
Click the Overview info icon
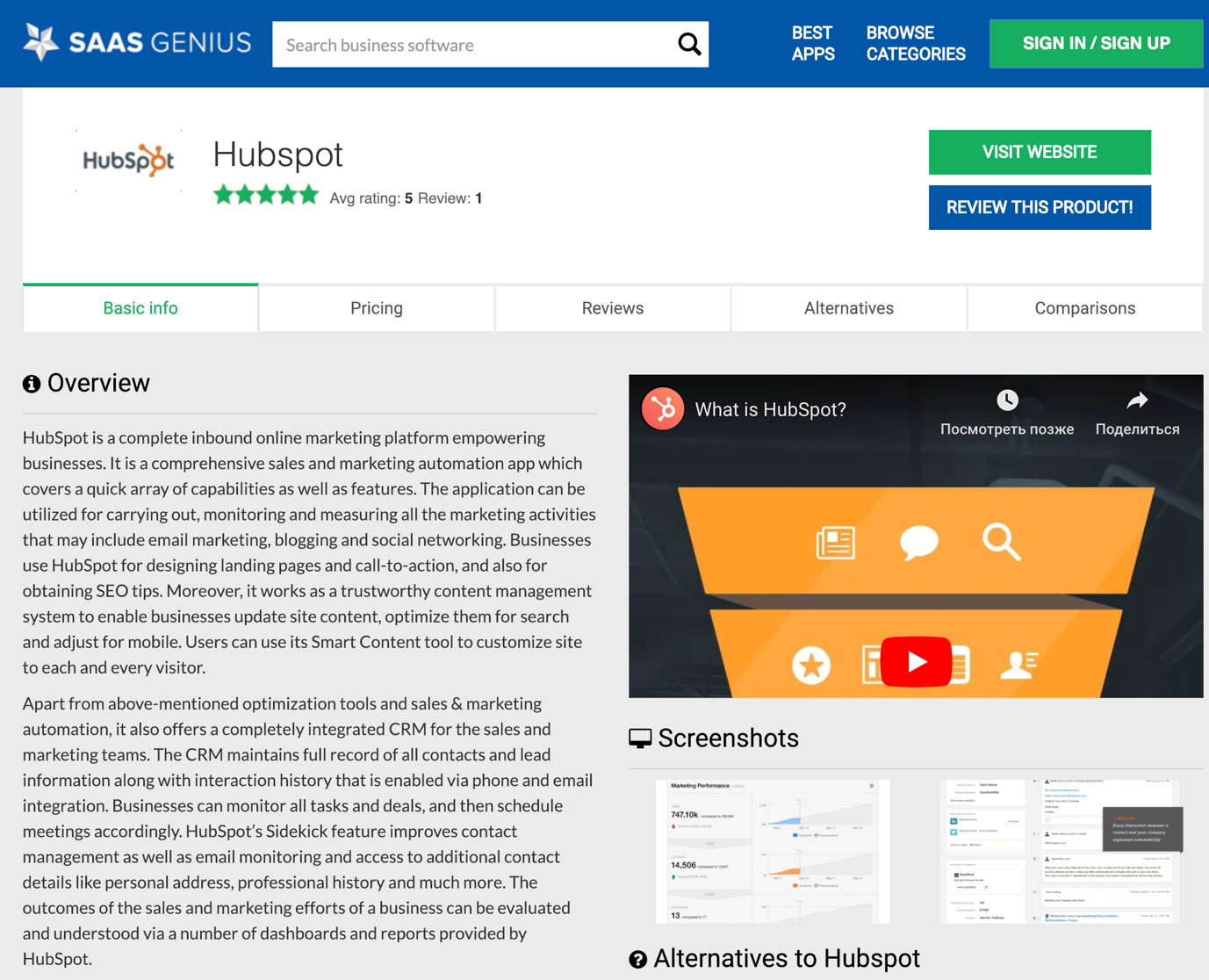point(32,384)
